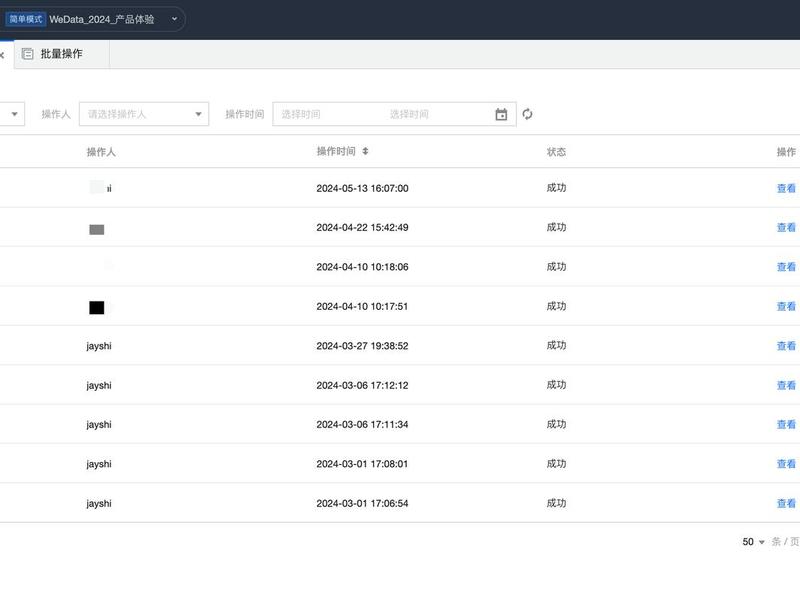
Task: Click 查看 for 2024-03-01 17:06:54
Action: [786, 504]
